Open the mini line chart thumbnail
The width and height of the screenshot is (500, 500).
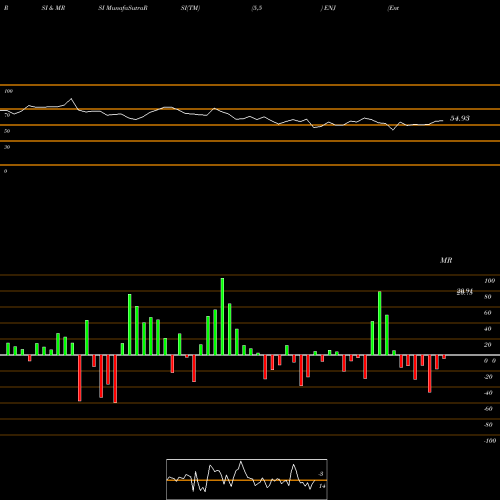pos(247,479)
